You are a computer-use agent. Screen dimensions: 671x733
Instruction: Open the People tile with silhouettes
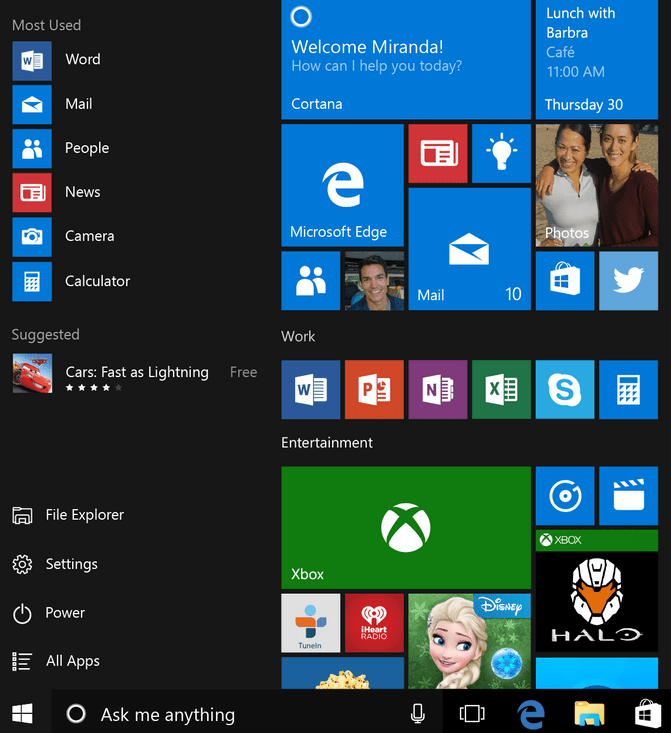(310, 280)
